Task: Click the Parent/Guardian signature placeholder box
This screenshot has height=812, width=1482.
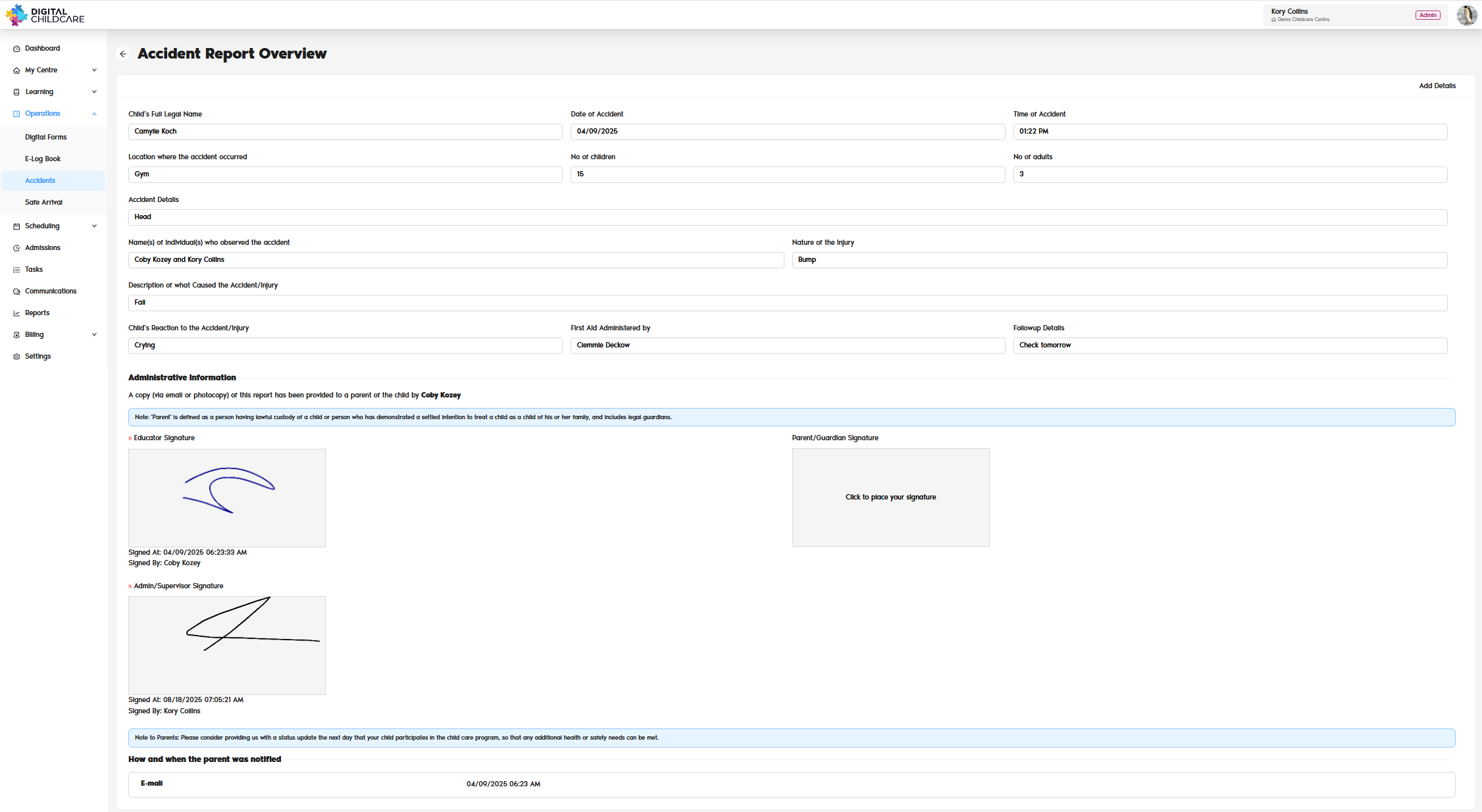Action: (890, 497)
